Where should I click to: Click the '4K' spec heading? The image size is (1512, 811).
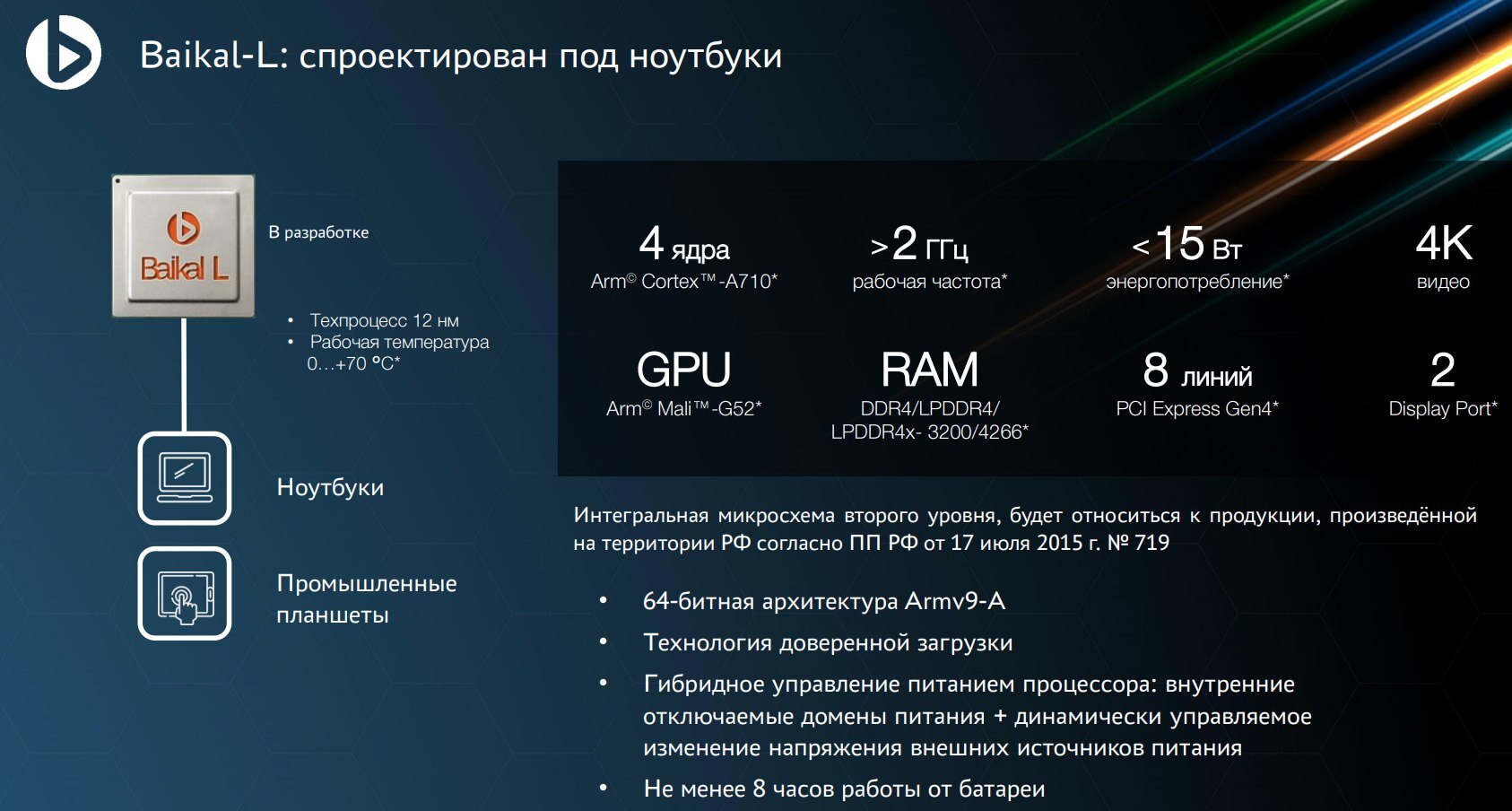click(1444, 243)
